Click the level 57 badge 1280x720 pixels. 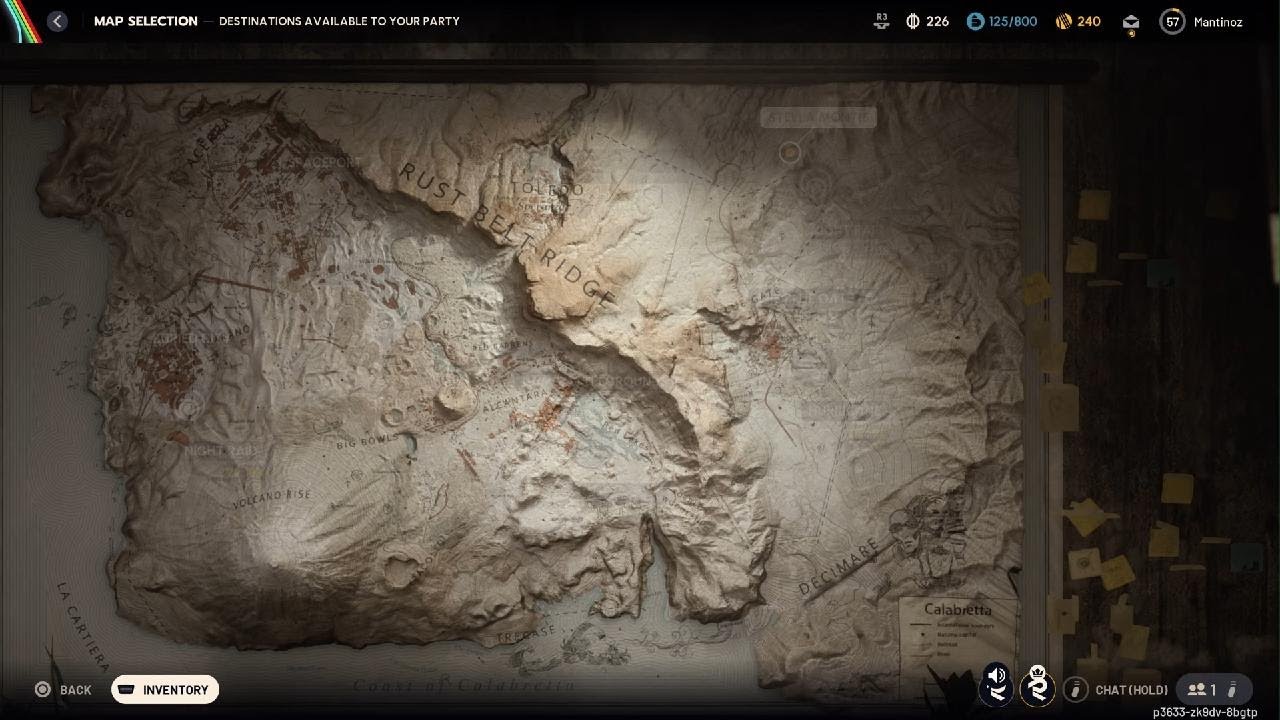pyautogui.click(x=1172, y=21)
